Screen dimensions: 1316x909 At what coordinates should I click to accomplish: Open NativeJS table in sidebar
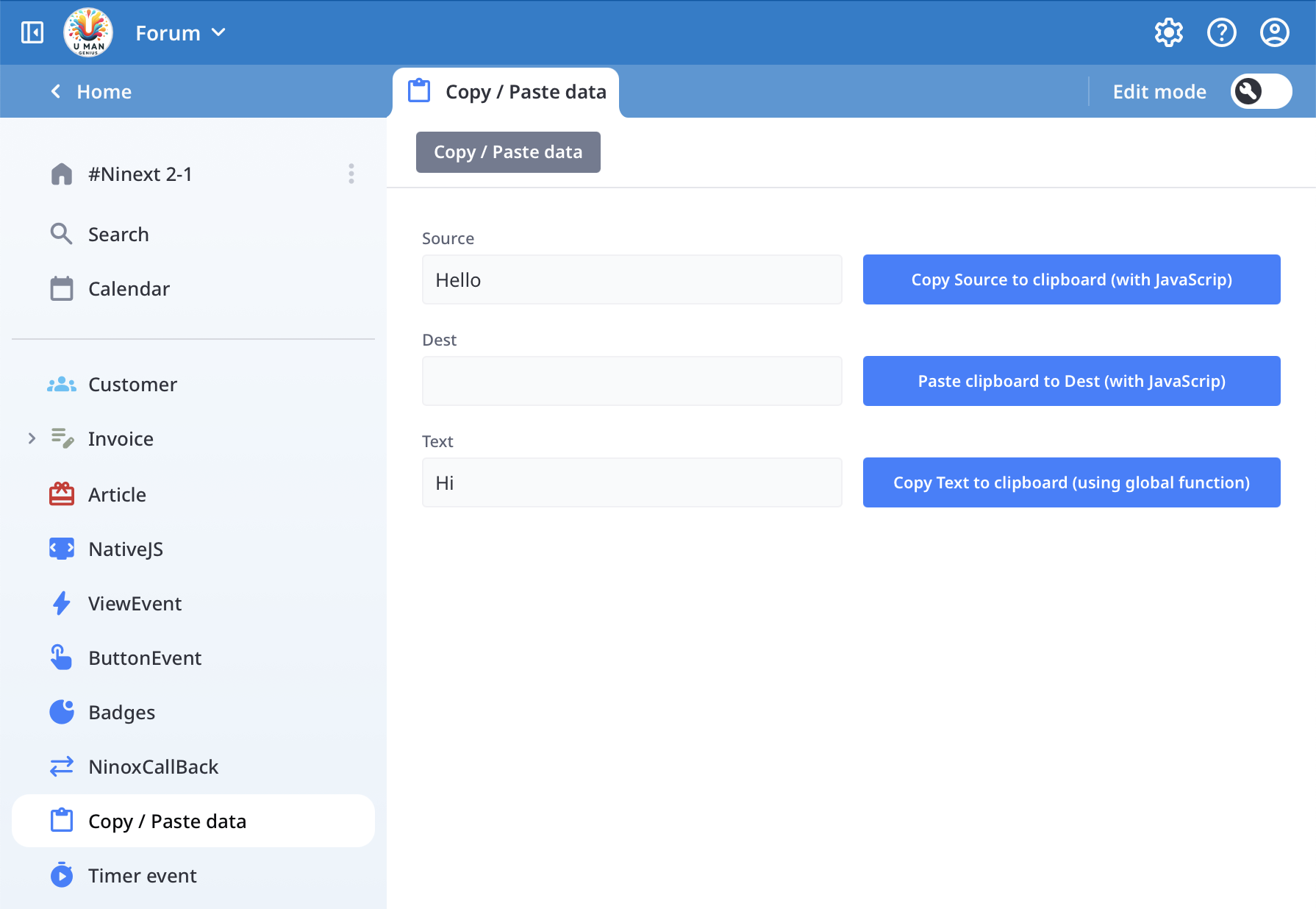[x=193, y=549]
